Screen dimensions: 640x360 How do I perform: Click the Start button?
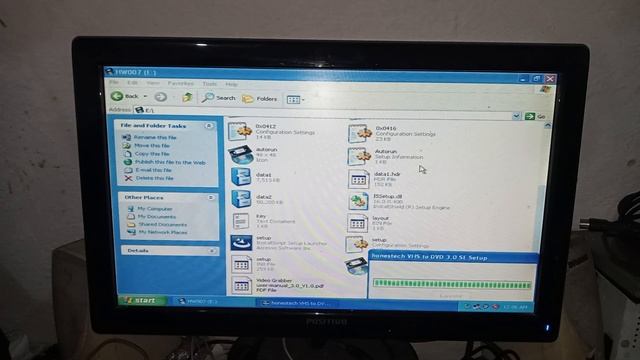[142, 300]
